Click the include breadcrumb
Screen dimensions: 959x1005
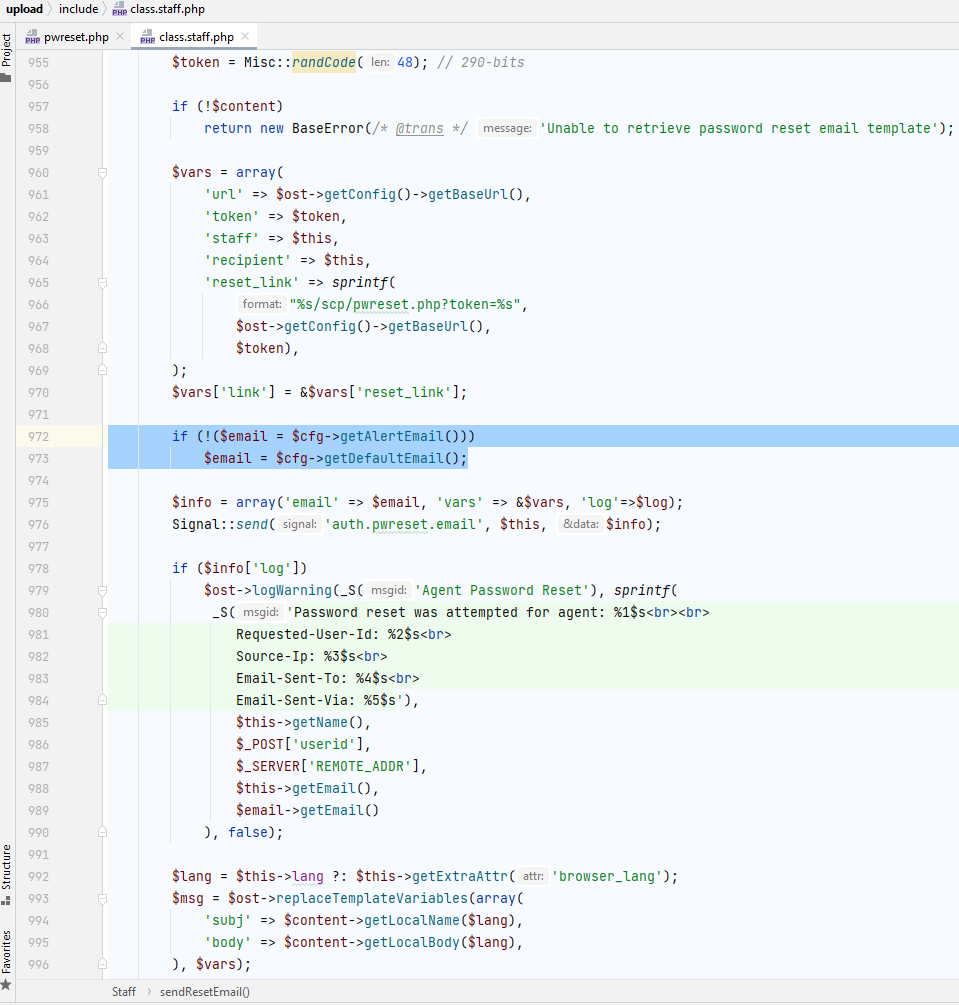78,9
